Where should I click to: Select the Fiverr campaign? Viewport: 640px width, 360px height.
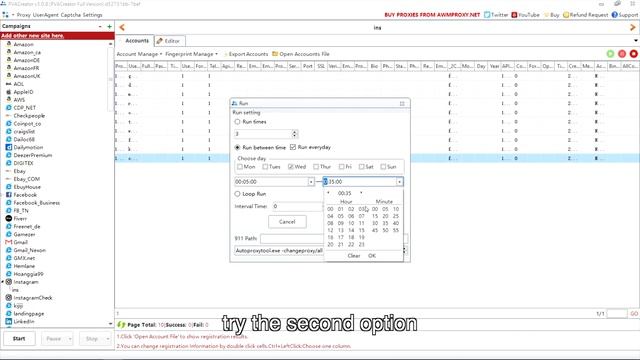point(20,218)
